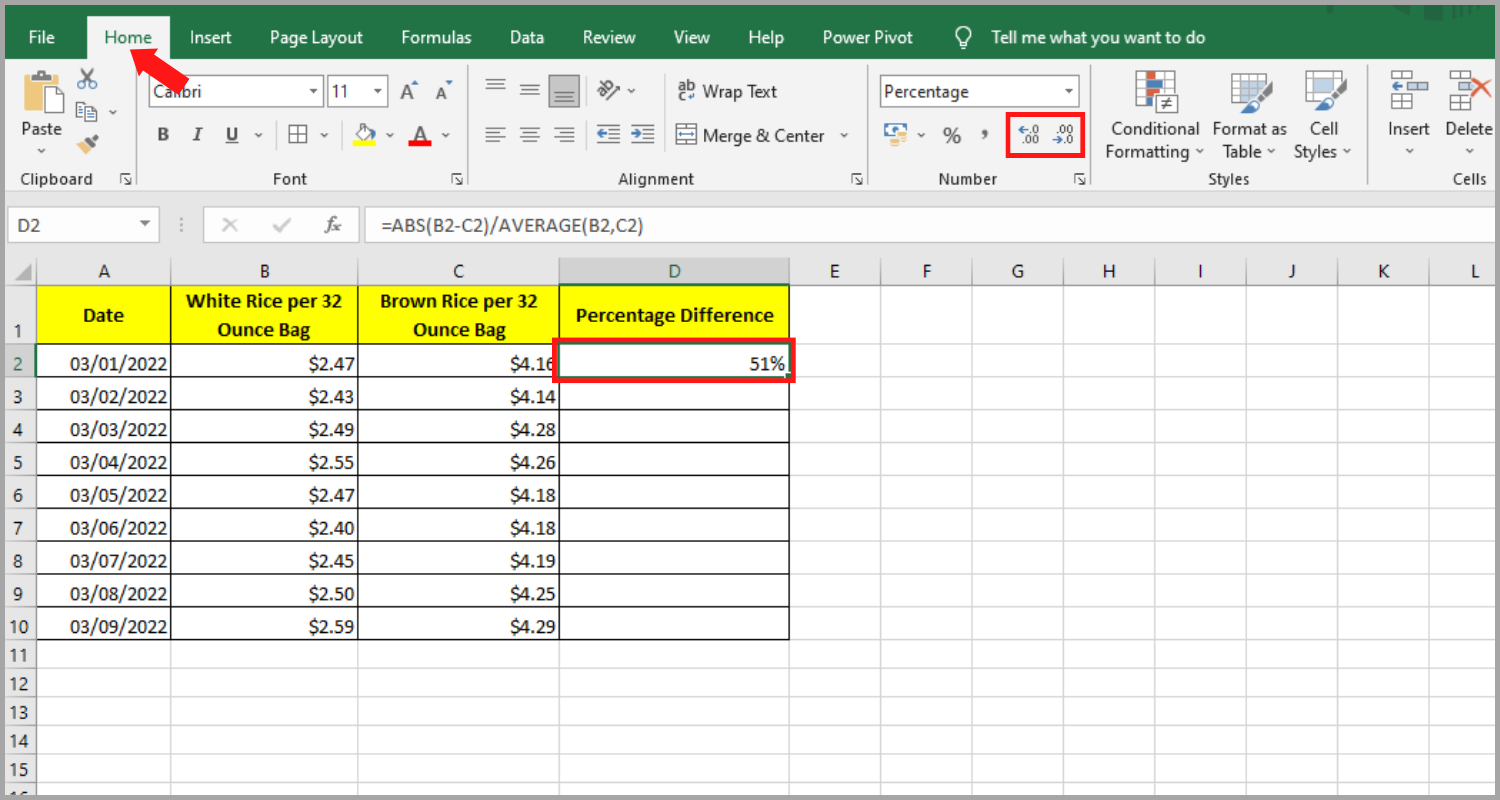Image resolution: width=1500 pixels, height=800 pixels.
Task: Click the Cut icon in the Clipboard group
Action: tap(86, 76)
